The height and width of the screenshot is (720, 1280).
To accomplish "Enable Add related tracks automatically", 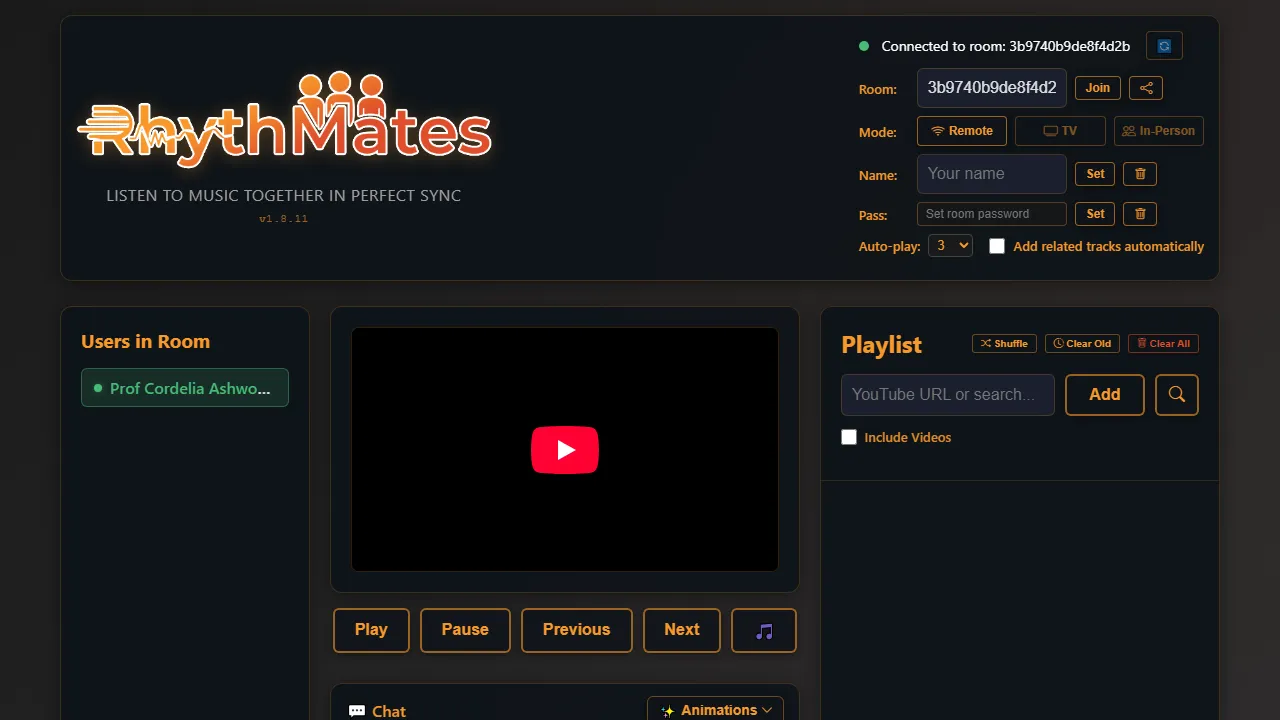I will [997, 246].
